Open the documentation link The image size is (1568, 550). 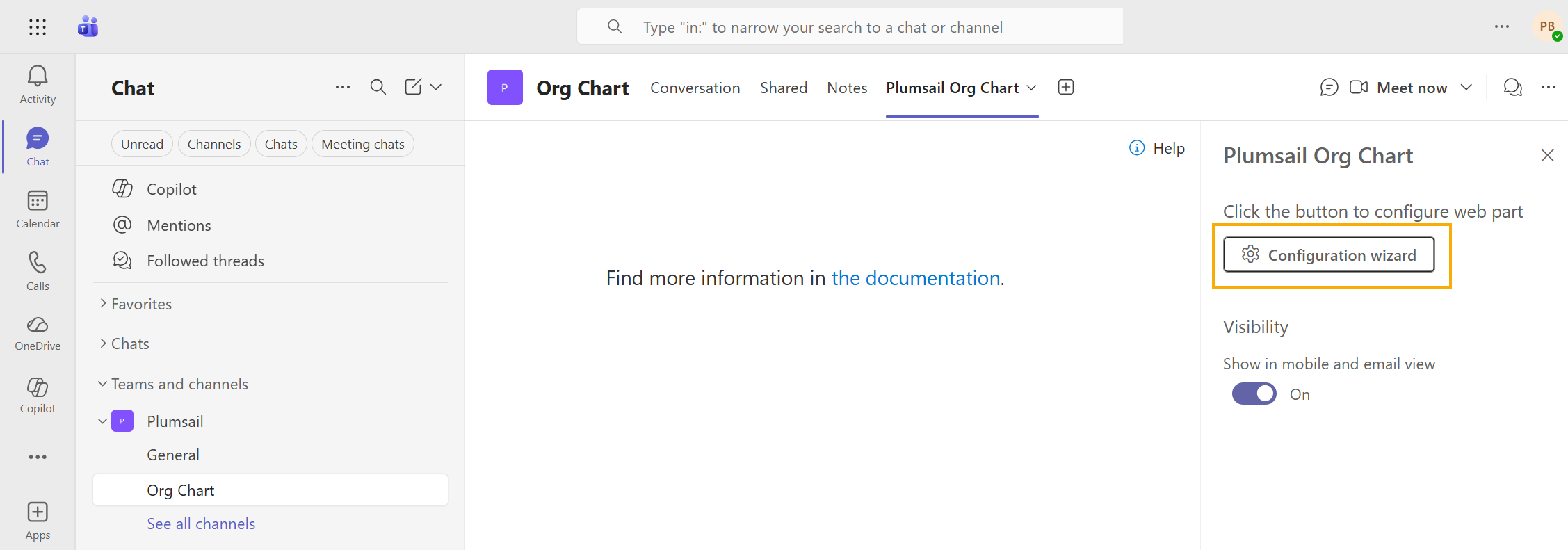[x=916, y=278]
